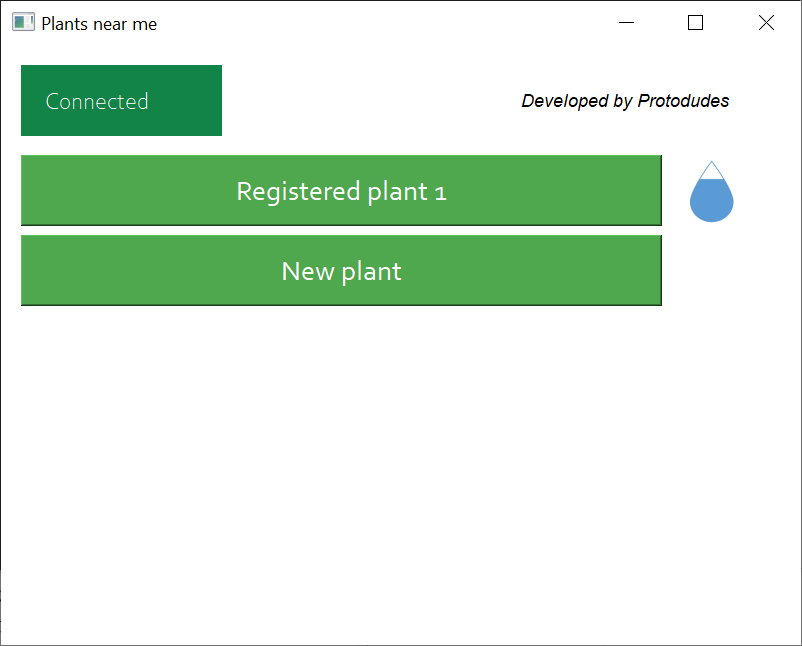The height and width of the screenshot is (646, 802).
Task: Maximize the Plants near me window
Action: (x=696, y=23)
